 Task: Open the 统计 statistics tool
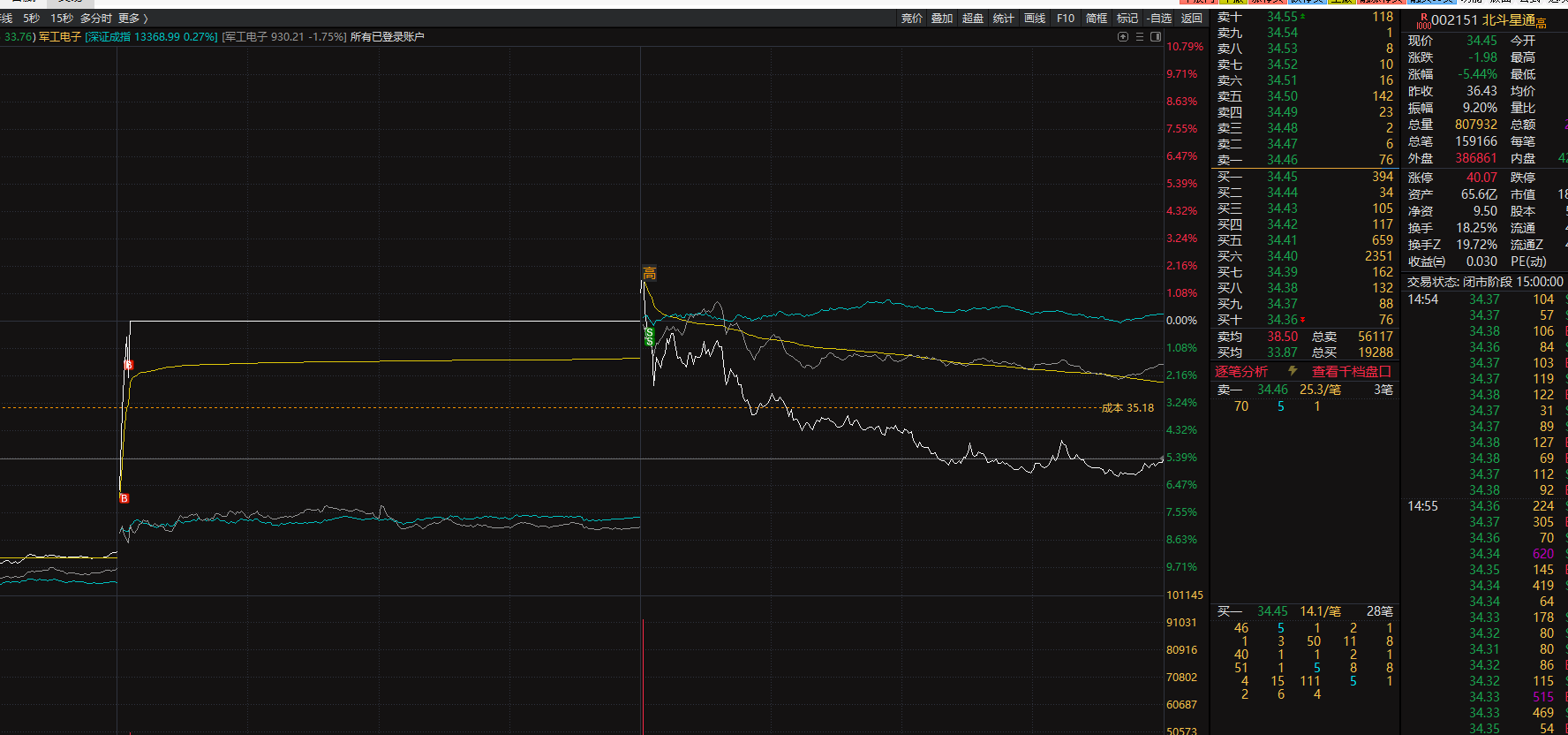(x=1004, y=18)
